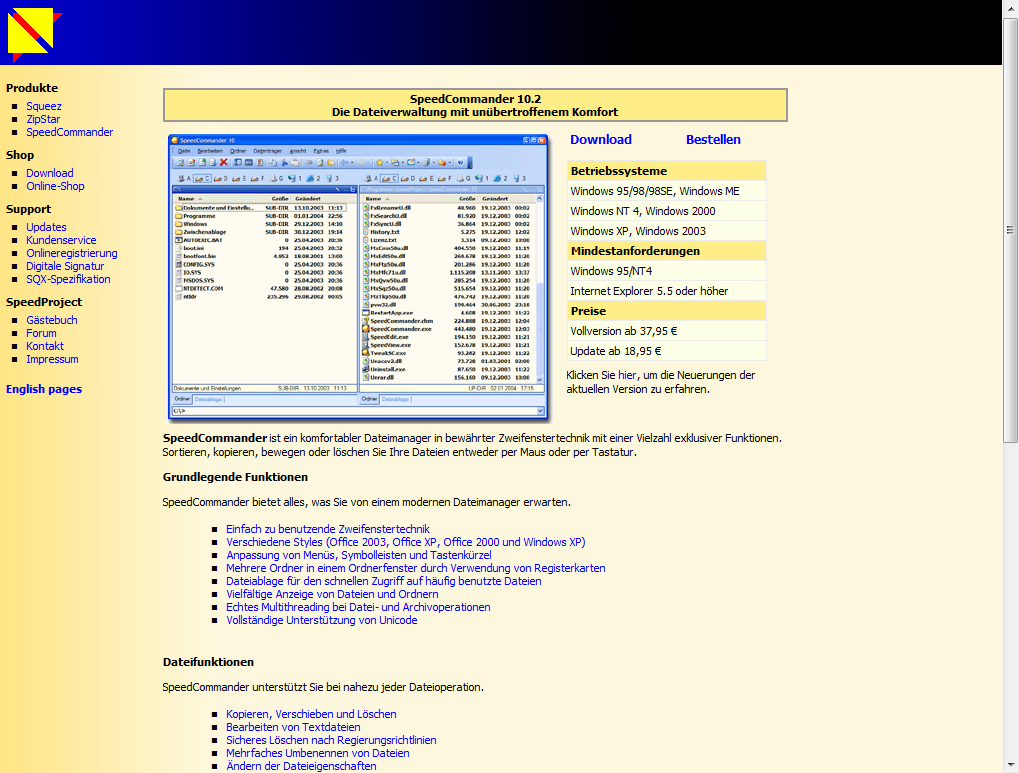The width and height of the screenshot is (1019, 773).
Task: Click the 'SpeedProject' sidebar heading
Action: tap(44, 302)
